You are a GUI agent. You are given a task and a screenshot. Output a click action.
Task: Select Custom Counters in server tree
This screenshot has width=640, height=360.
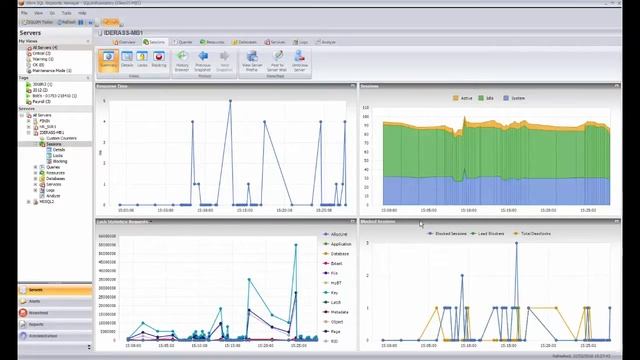pyautogui.click(x=61, y=138)
